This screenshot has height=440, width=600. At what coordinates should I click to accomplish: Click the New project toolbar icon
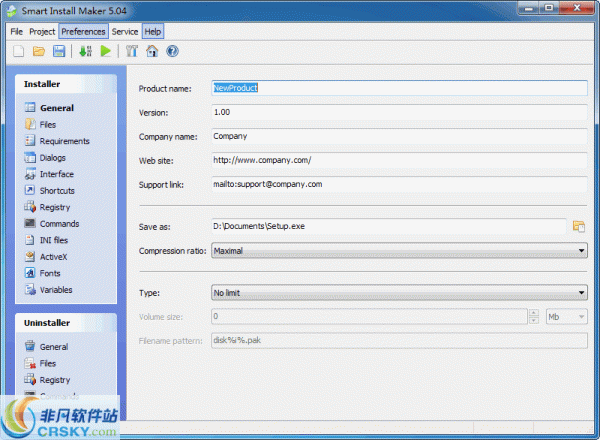pos(18,51)
